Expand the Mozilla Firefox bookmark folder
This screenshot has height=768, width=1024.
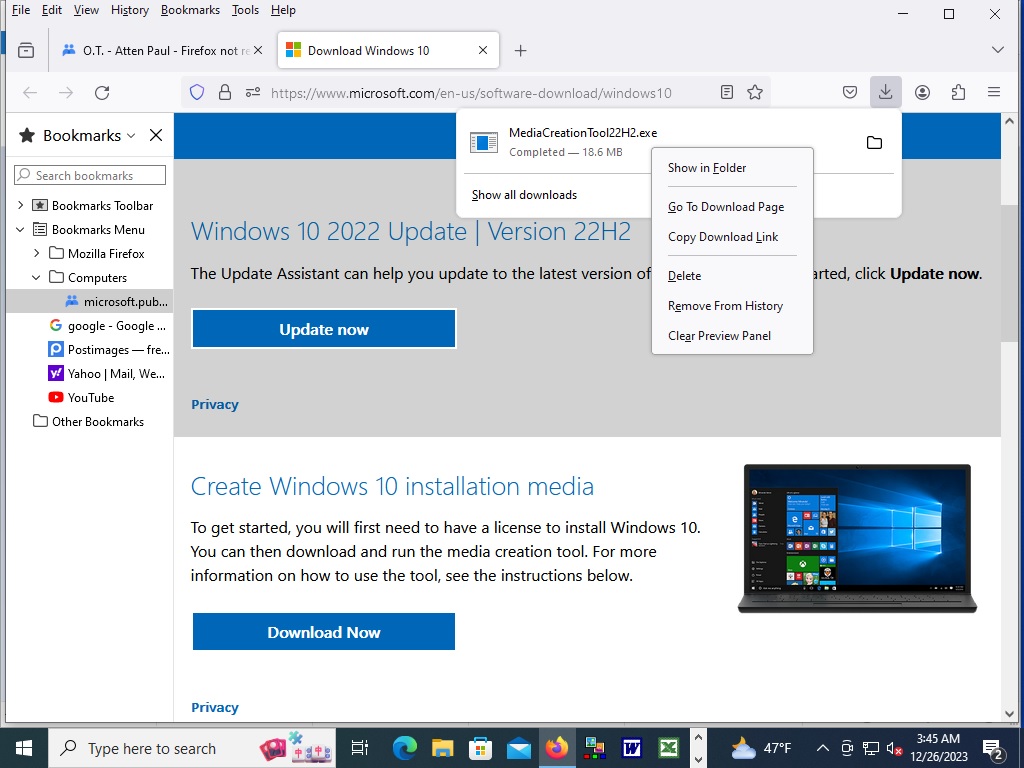pos(37,253)
